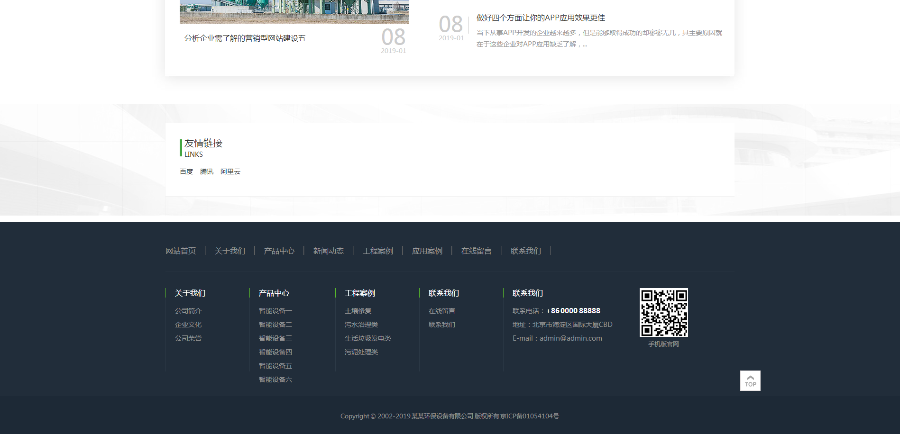The height and width of the screenshot is (434, 900).
Task: Open the 百度 friendly link
Action: pos(186,172)
